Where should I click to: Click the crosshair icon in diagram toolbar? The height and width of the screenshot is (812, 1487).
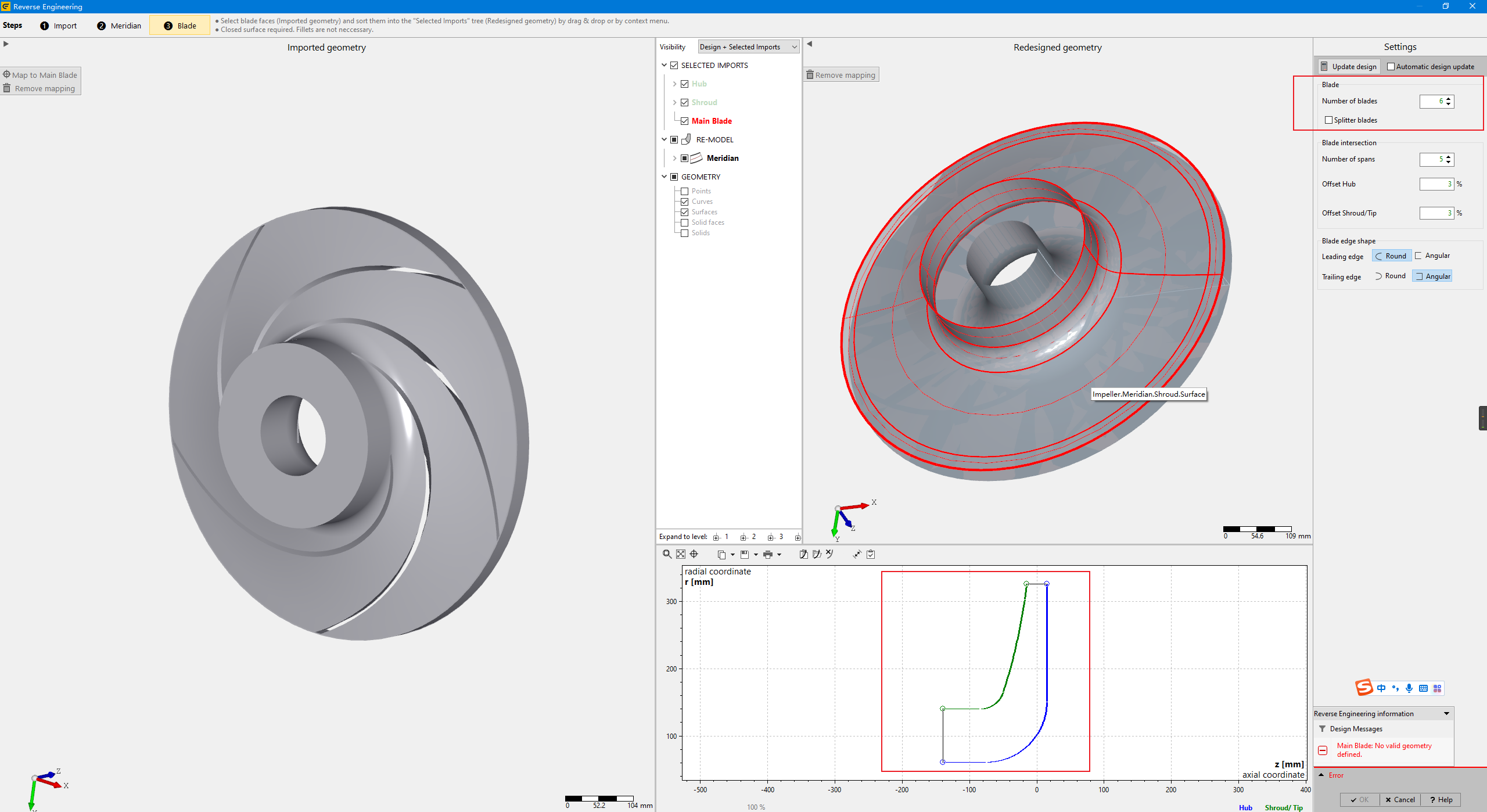tap(694, 554)
